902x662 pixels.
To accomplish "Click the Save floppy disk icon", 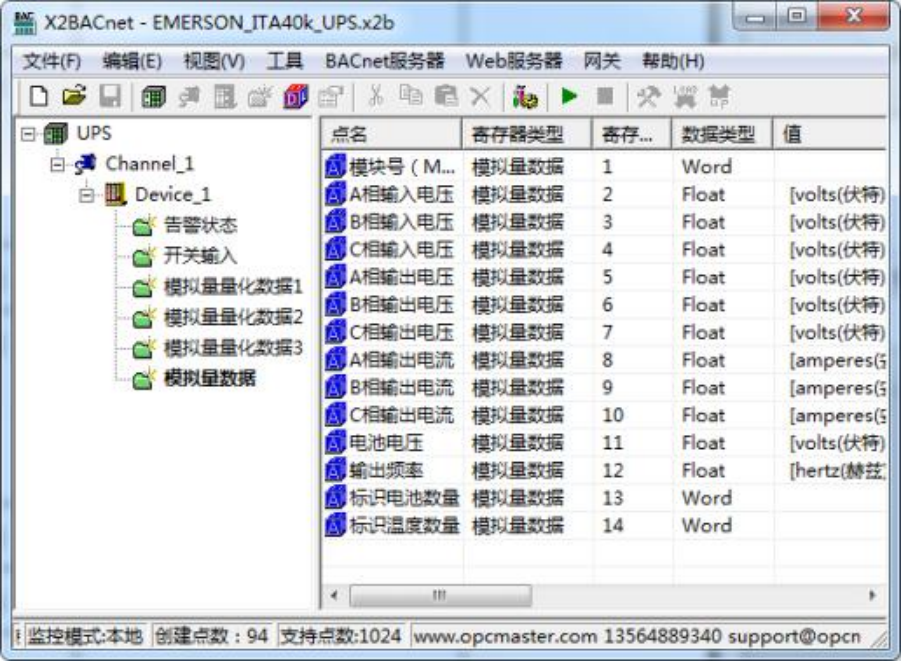I will click(x=110, y=97).
